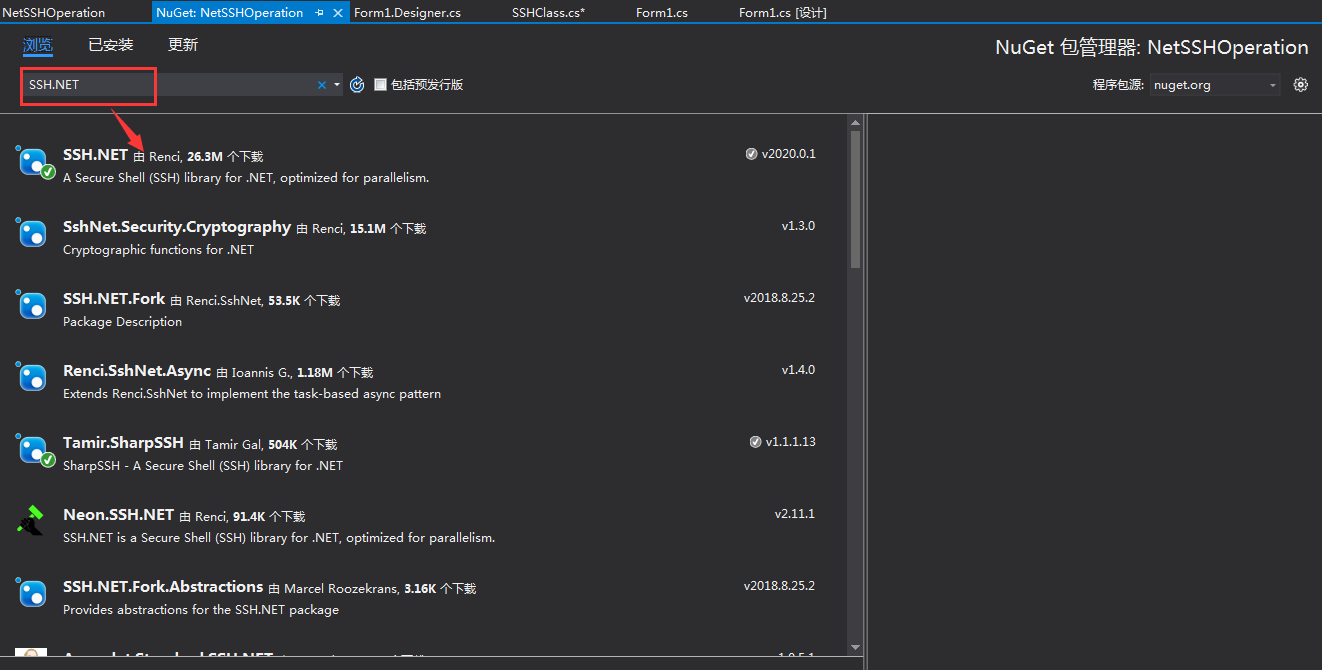
Task: Click the refresh search results icon
Action: point(357,85)
